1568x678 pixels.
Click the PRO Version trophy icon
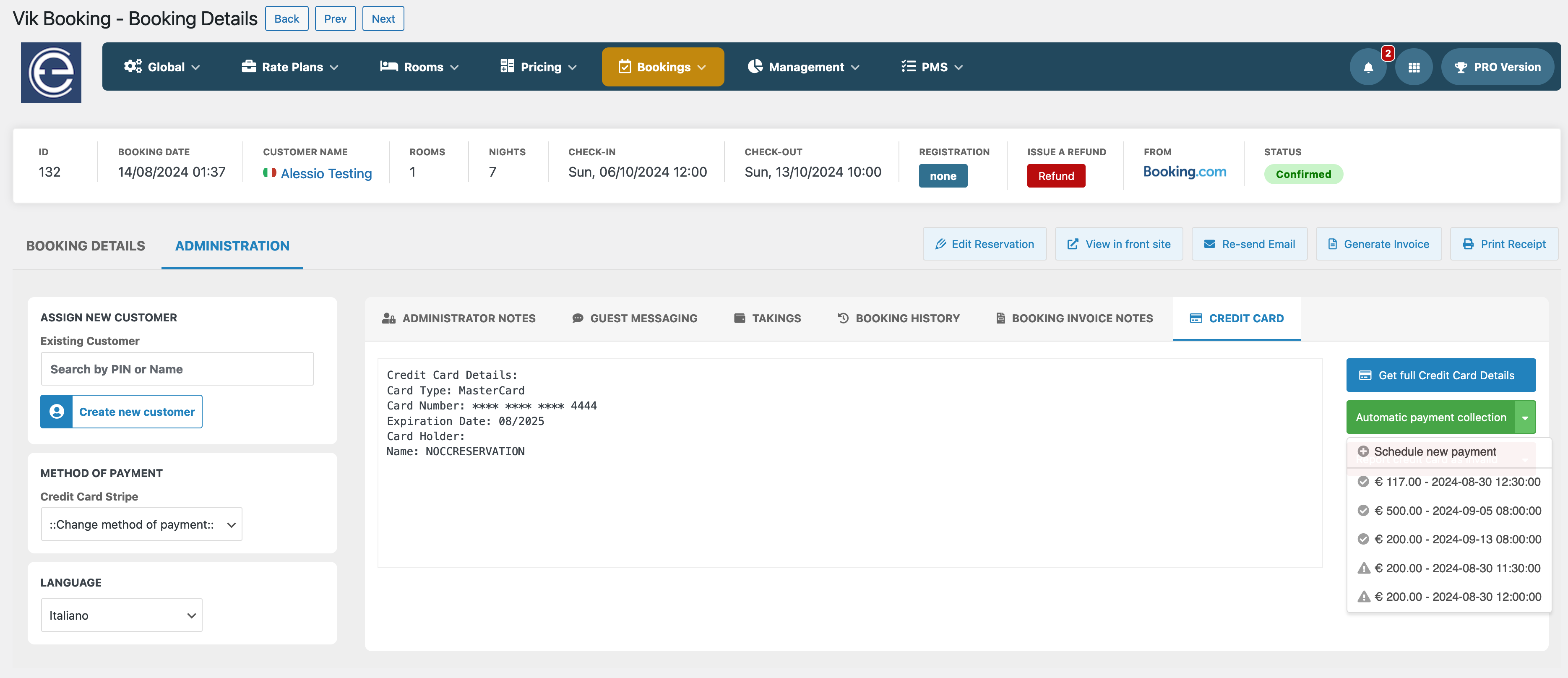tap(1460, 68)
